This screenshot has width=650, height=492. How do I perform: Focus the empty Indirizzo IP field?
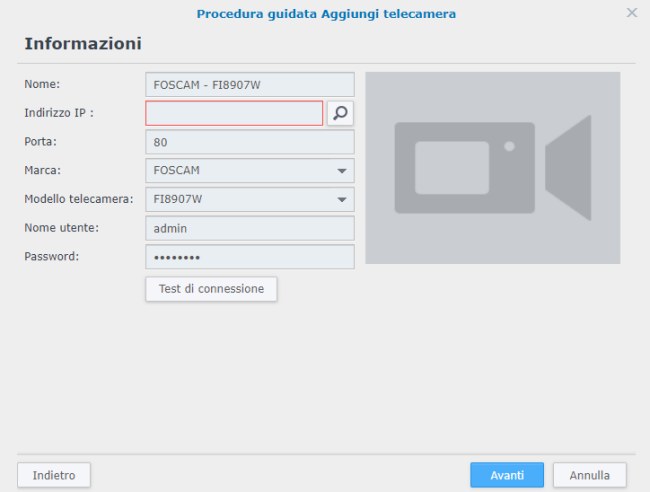click(x=234, y=113)
